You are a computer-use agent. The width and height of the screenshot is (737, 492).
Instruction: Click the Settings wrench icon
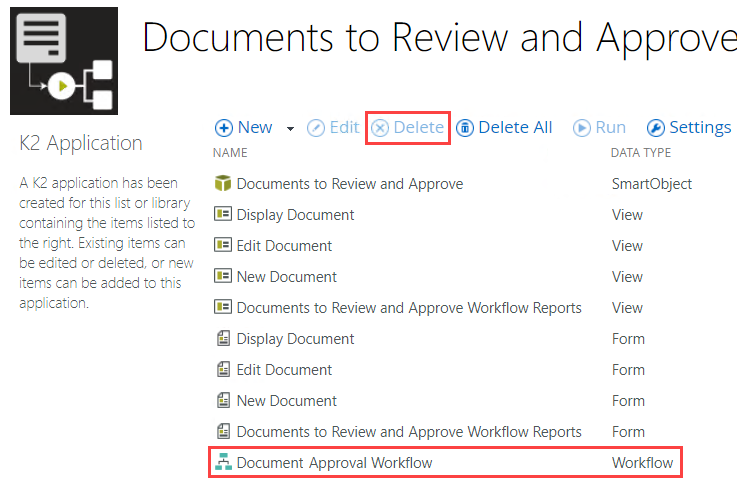656,128
